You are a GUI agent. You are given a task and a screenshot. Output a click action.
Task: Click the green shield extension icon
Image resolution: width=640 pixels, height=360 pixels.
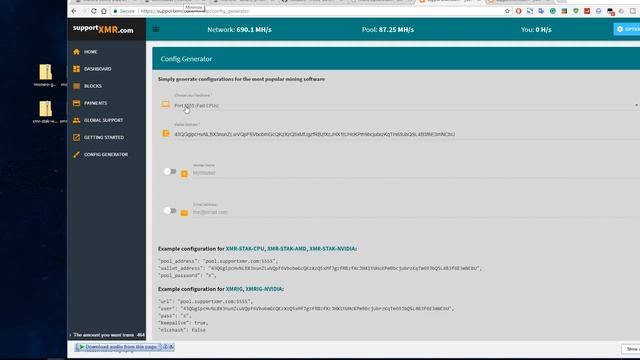576,11
